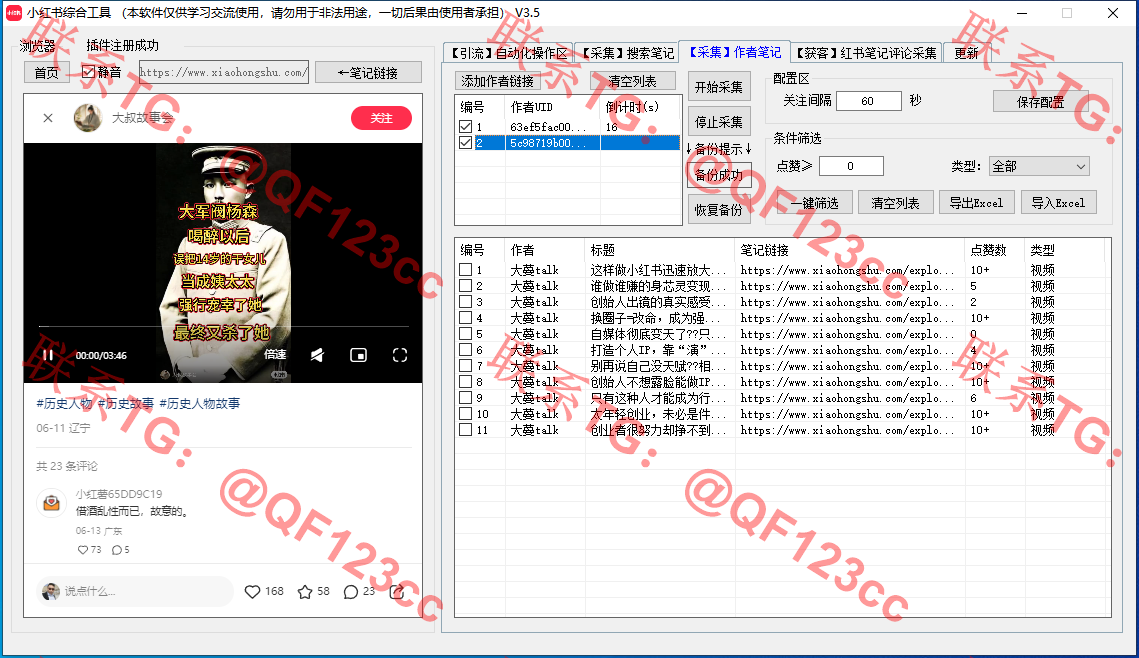This screenshot has width=1139, height=658.
Task: Check note row 3 创始人出镜的真实感受
Action: [466, 302]
